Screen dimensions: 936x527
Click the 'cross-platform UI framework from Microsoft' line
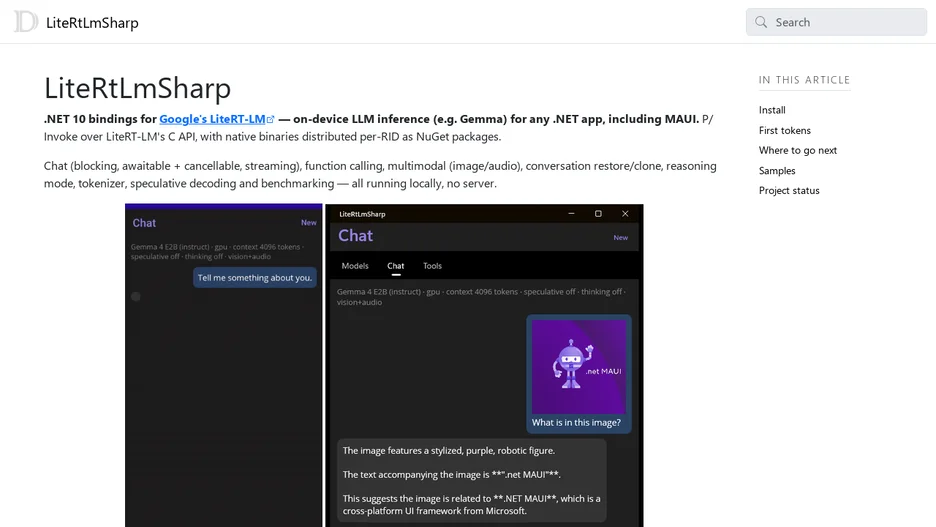tap(435, 511)
